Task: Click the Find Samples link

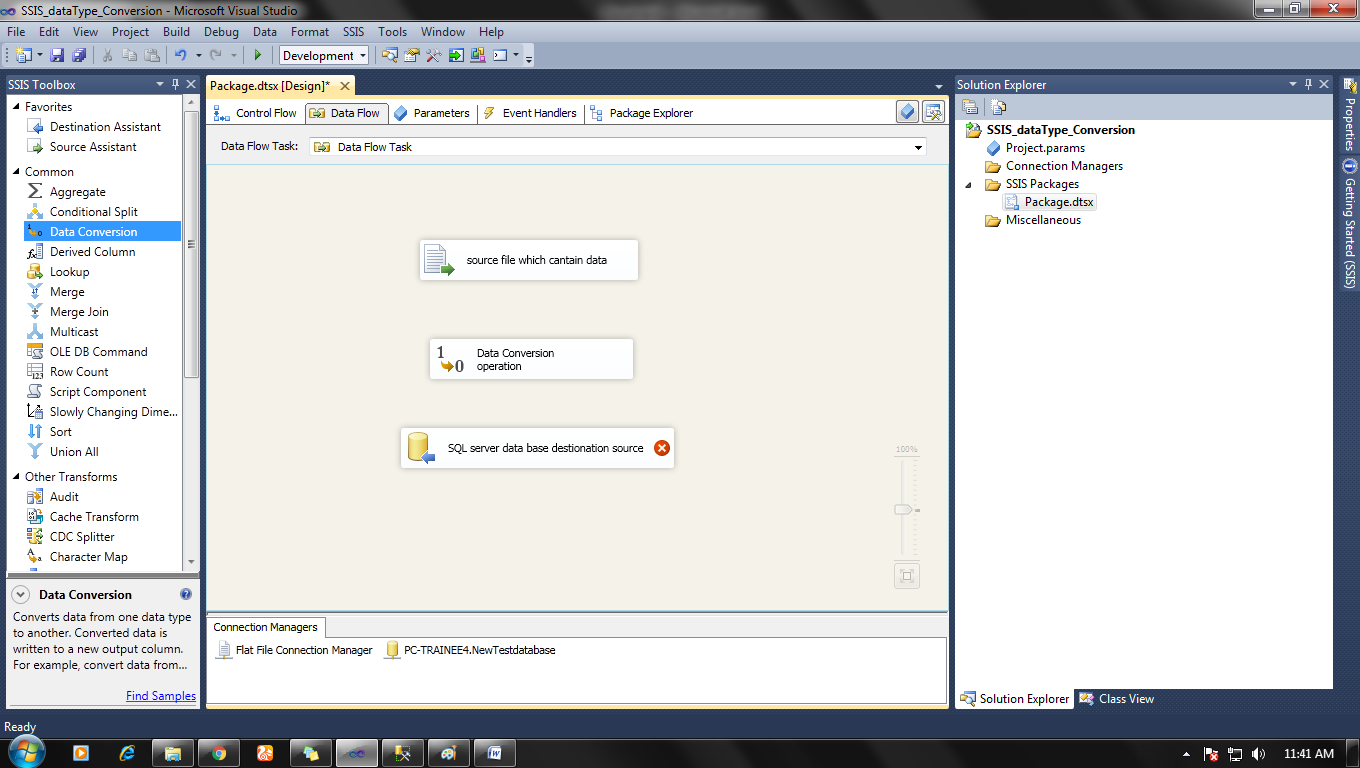Action: point(161,696)
